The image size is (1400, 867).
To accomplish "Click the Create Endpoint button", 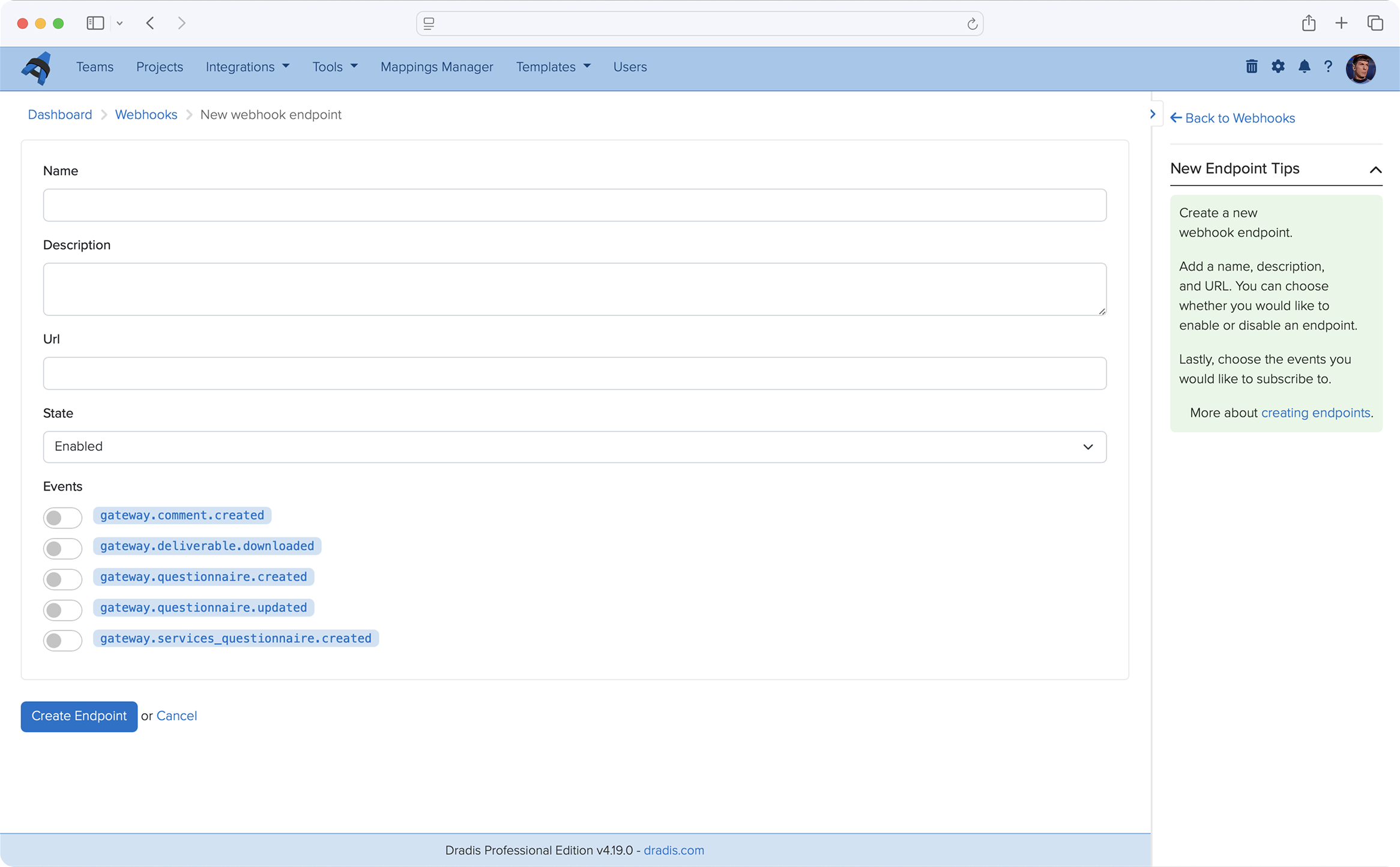I will click(x=78, y=716).
